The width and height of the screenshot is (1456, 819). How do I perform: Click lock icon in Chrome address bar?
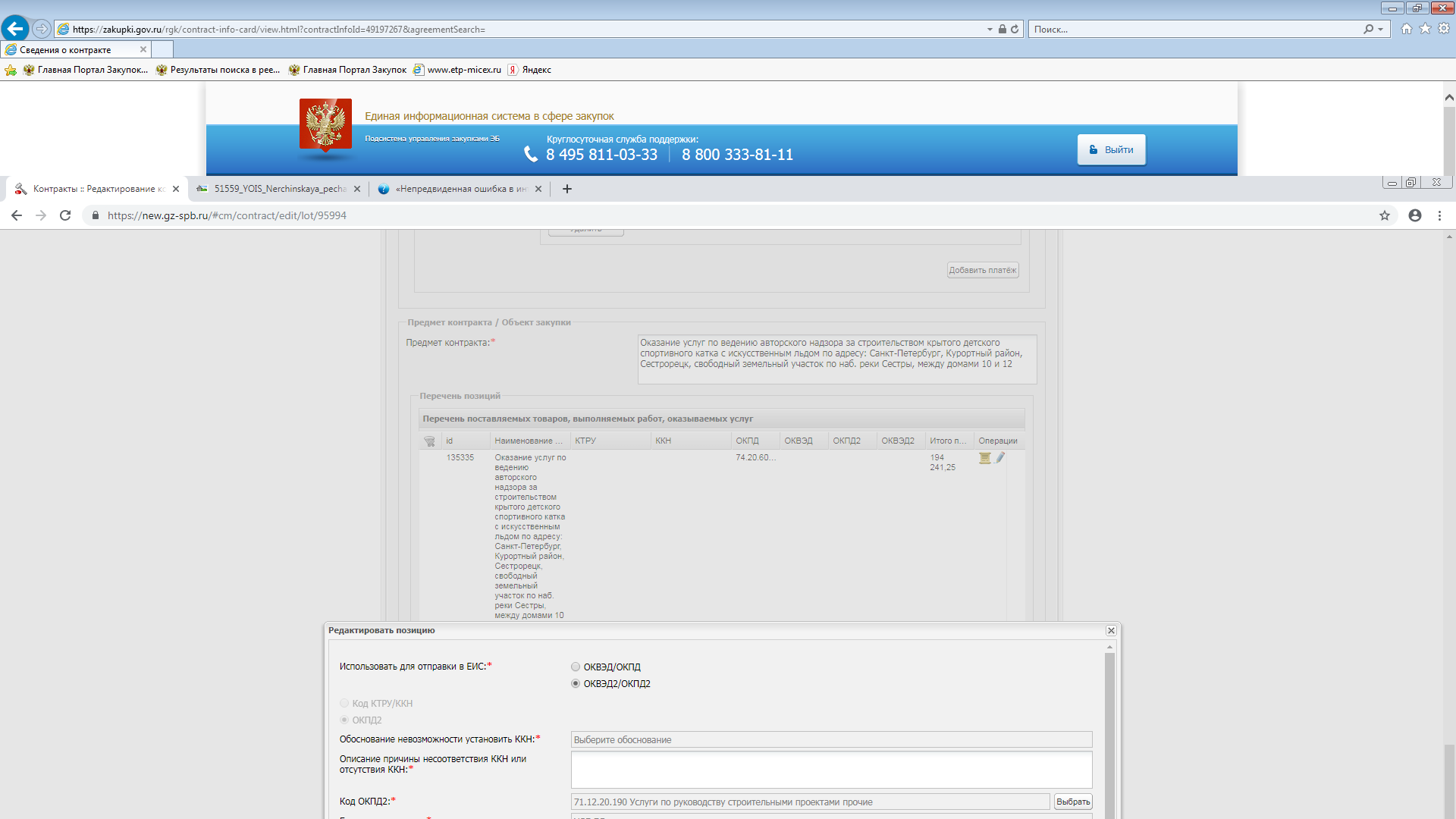(96, 215)
